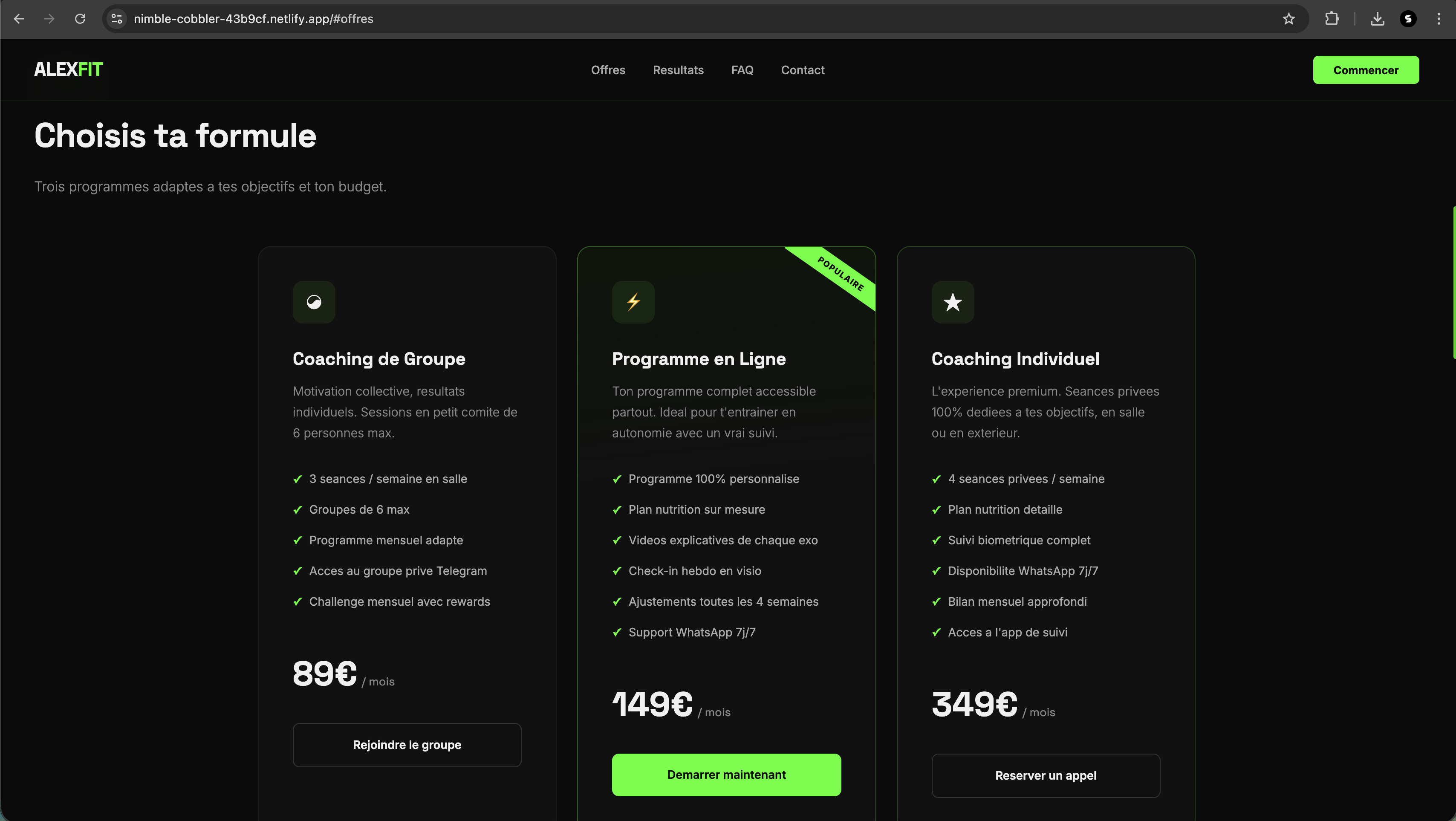Screen dimensions: 1456x821
Task: Open the Resultats nav link
Action: (x=678, y=70)
